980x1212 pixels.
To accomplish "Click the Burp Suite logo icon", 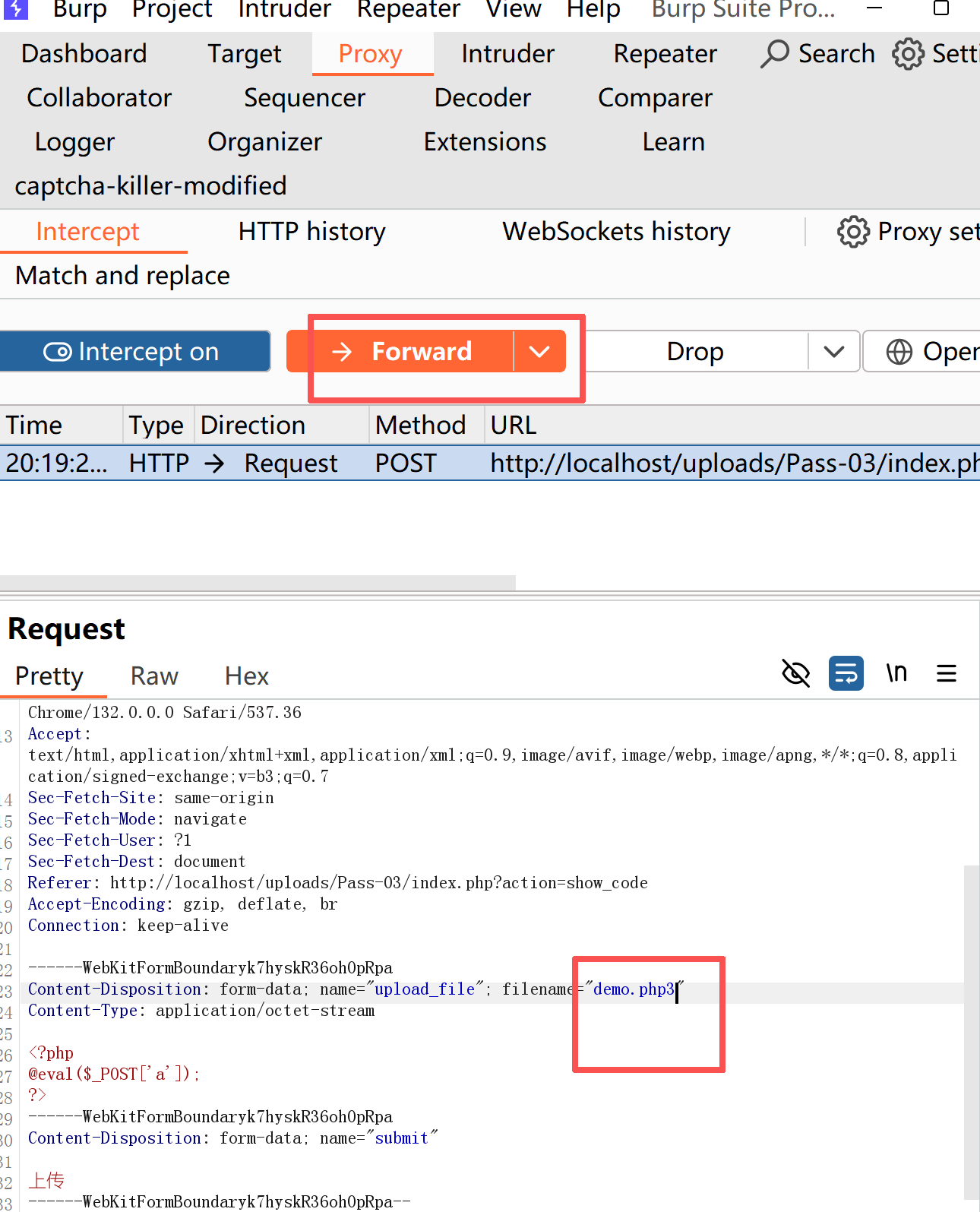I will (x=15, y=9).
